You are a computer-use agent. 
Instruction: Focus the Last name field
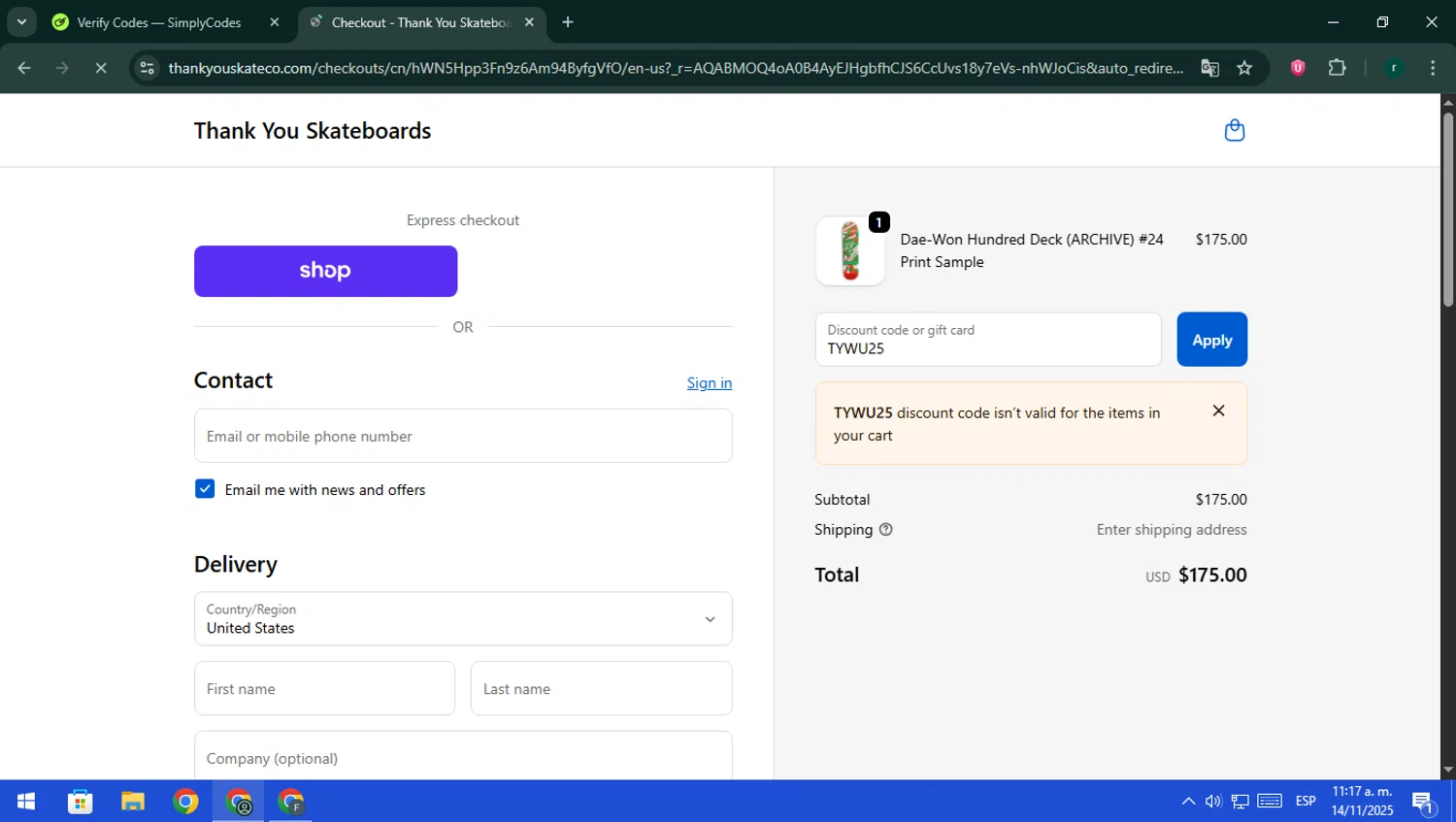click(x=602, y=689)
